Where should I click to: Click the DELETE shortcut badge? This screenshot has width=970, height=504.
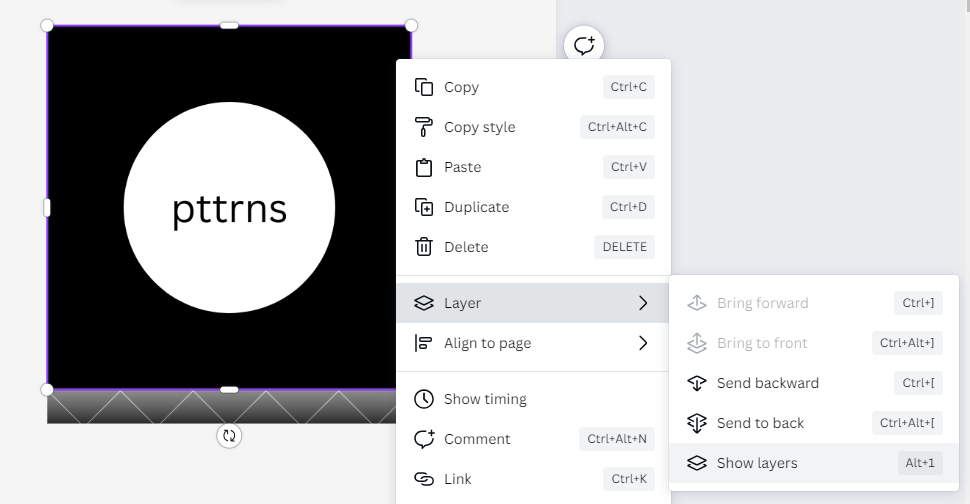coord(624,247)
